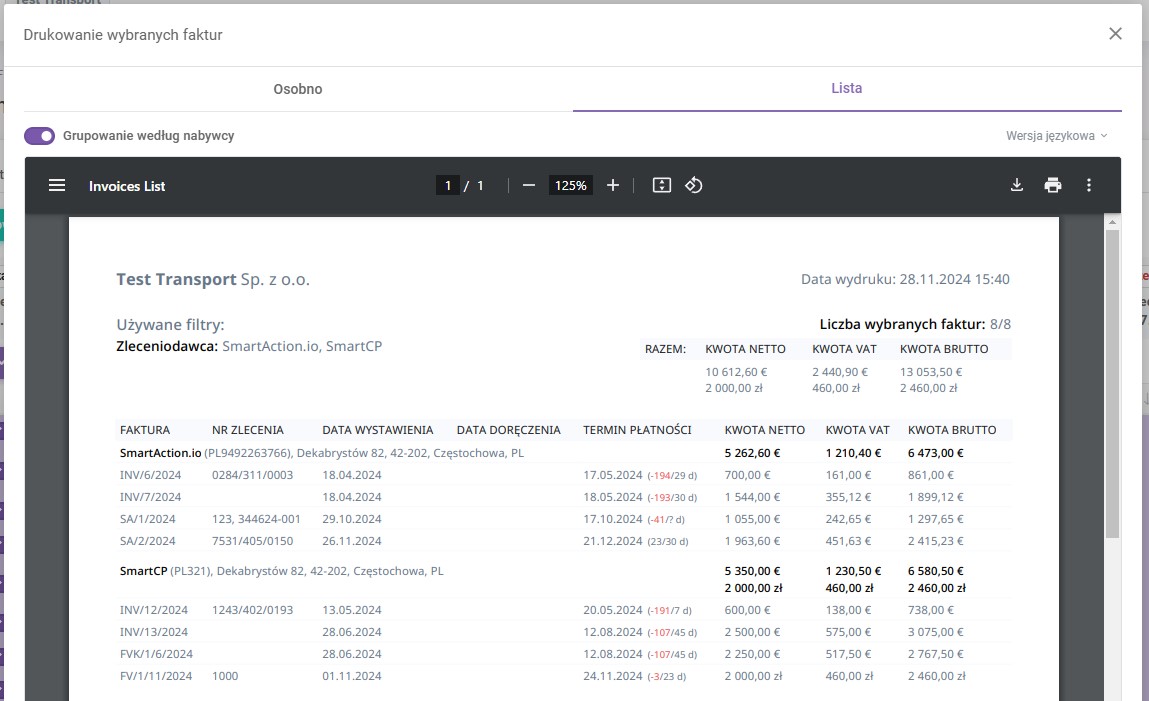1149x701 pixels.
Task: Click issue date 01.11.2024
Action: point(352,675)
